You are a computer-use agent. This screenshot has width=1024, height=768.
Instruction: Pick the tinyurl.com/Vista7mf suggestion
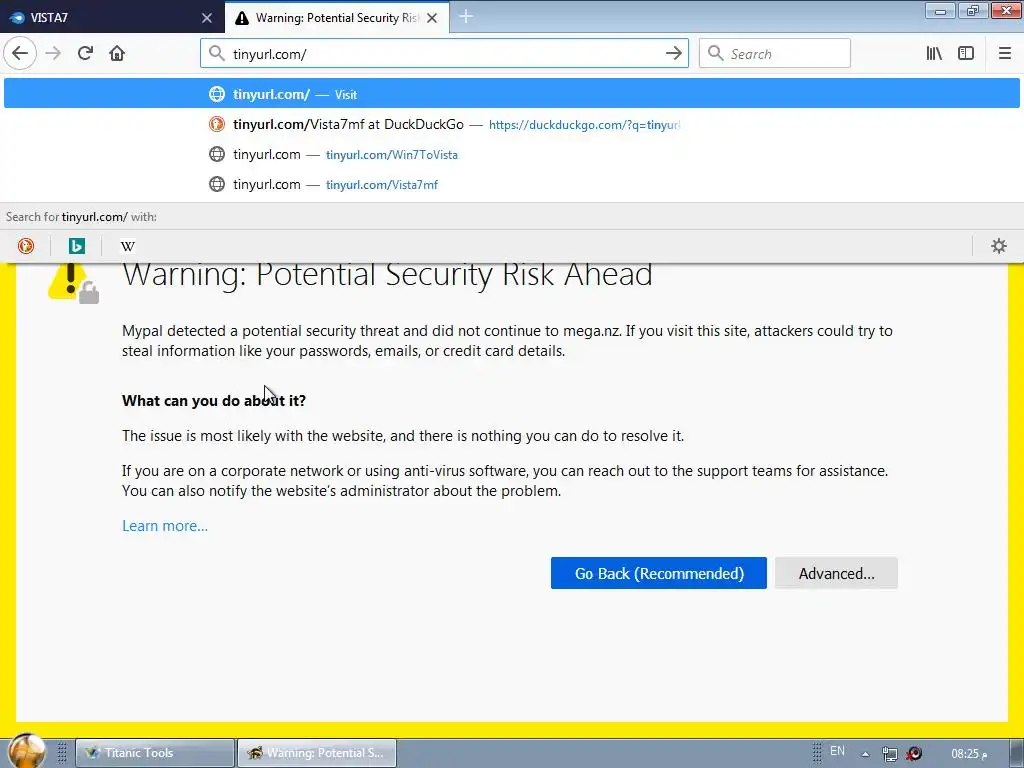coord(512,184)
